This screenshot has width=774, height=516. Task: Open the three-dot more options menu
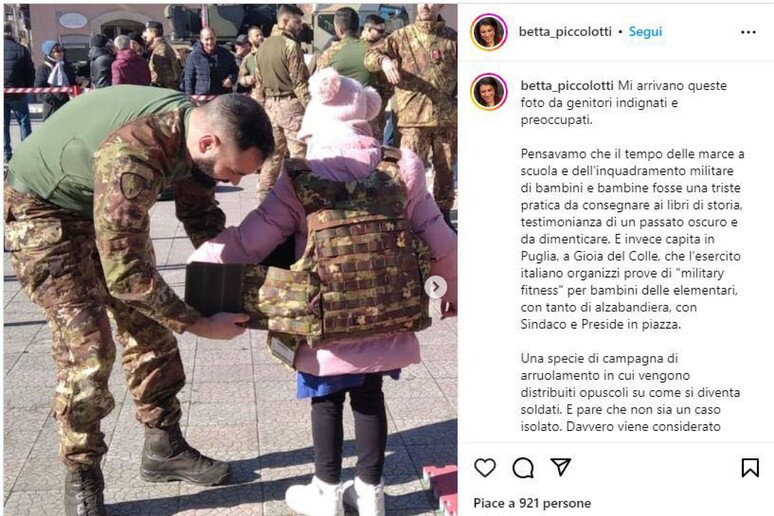tap(748, 32)
